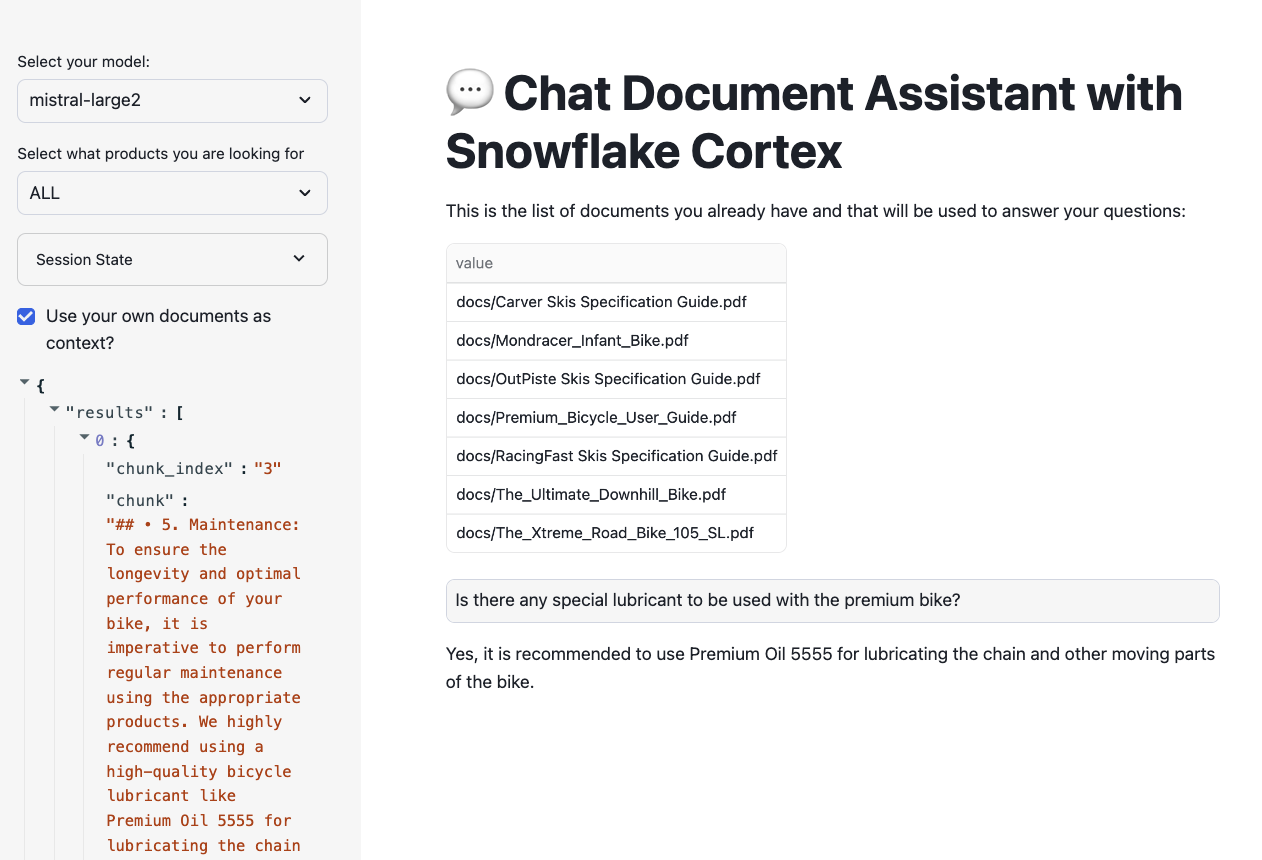Image resolution: width=1262 pixels, height=860 pixels.
Task: Click the Session State chevron icon
Action: [299, 259]
